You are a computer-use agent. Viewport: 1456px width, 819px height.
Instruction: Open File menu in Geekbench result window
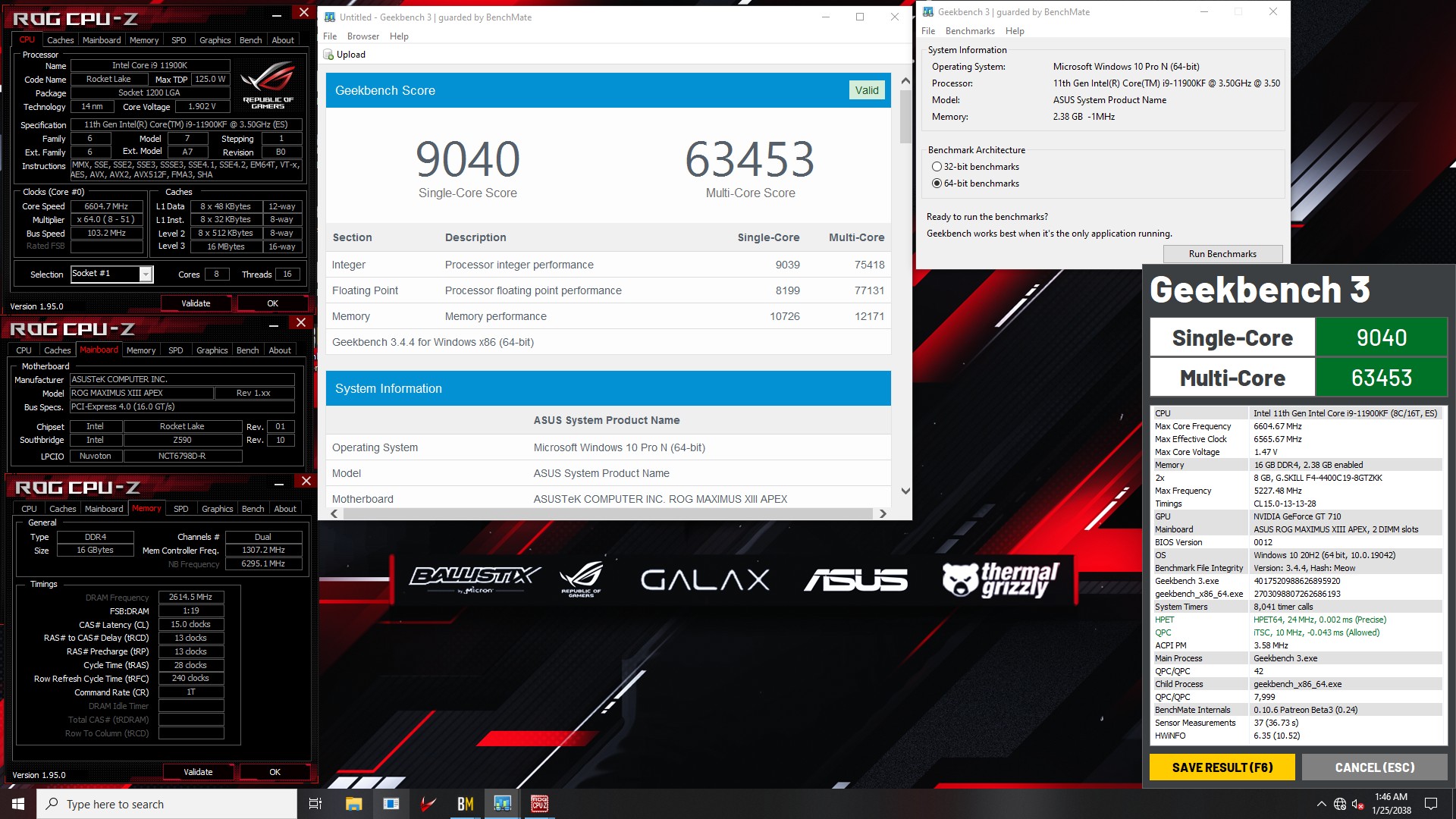pos(330,36)
